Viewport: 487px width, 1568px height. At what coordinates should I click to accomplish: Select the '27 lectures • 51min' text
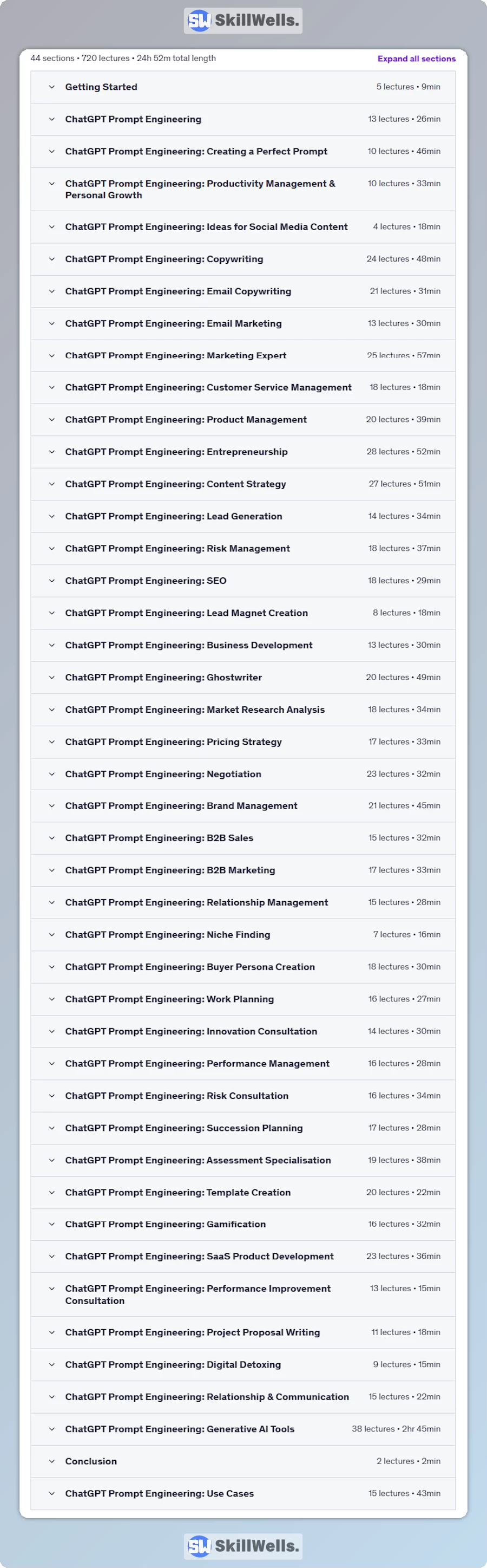coord(405,485)
